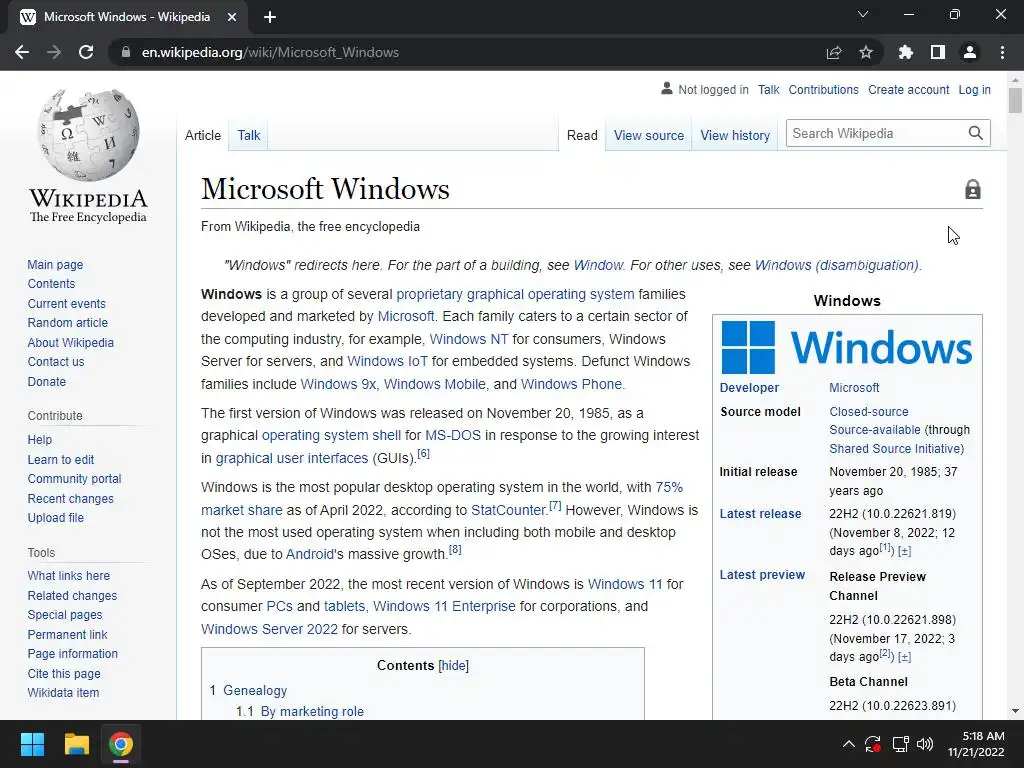Open File Explorer from the taskbar

[x=76, y=744]
